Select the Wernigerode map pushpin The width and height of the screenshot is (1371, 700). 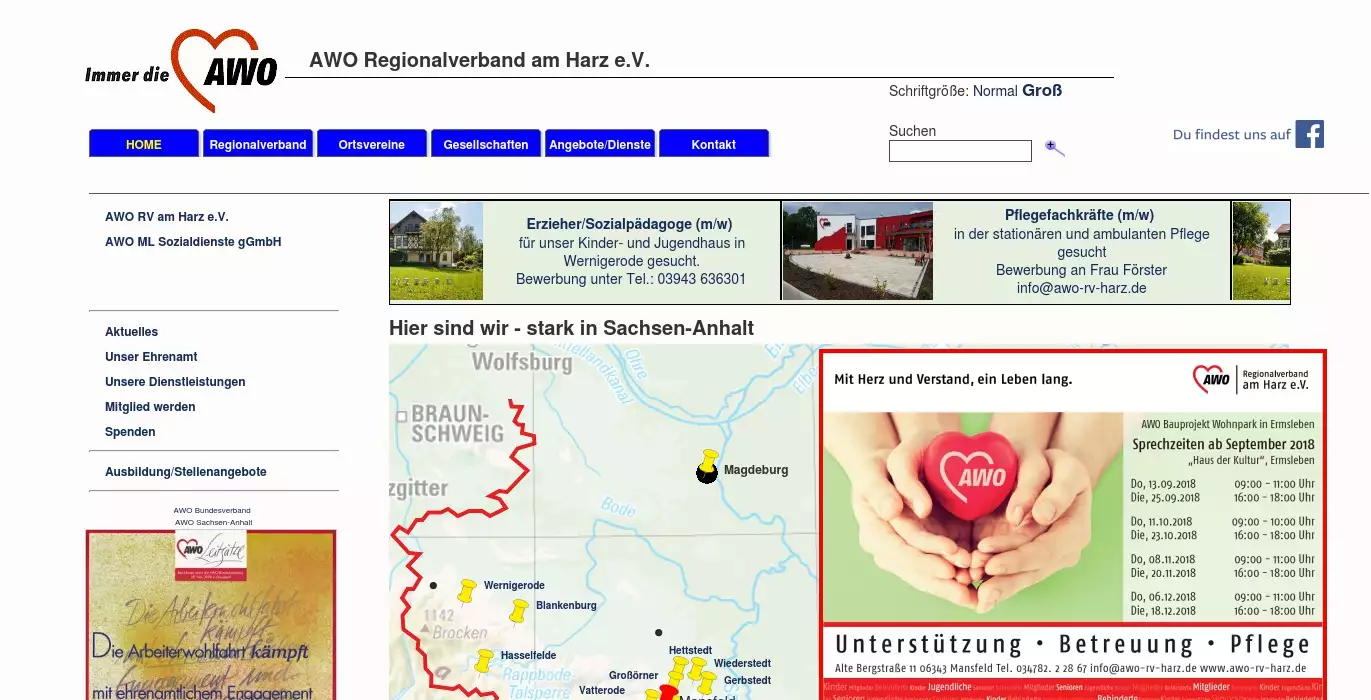pyautogui.click(x=467, y=591)
